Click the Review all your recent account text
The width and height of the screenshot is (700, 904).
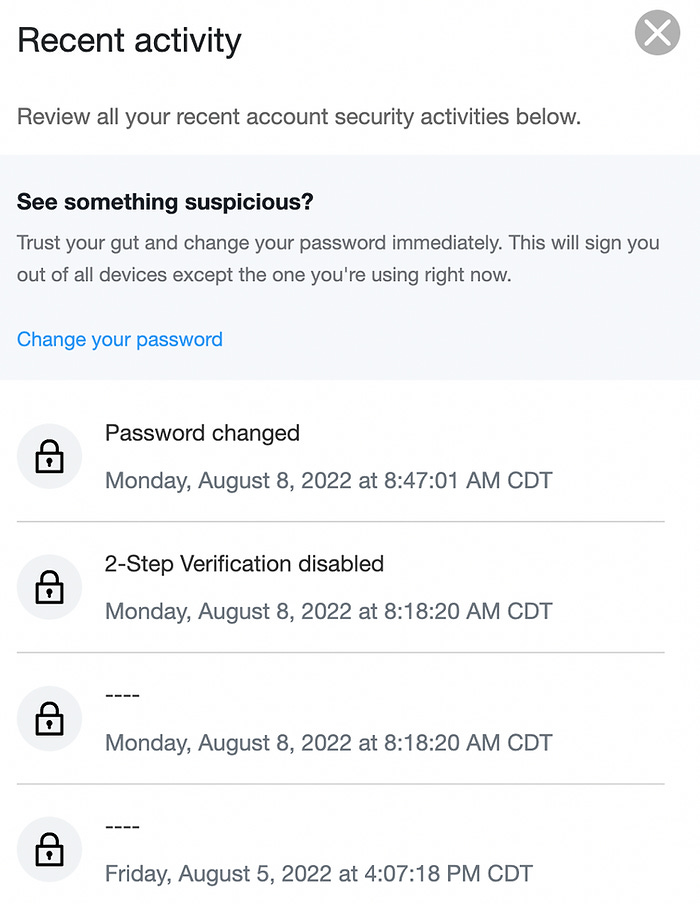(299, 117)
